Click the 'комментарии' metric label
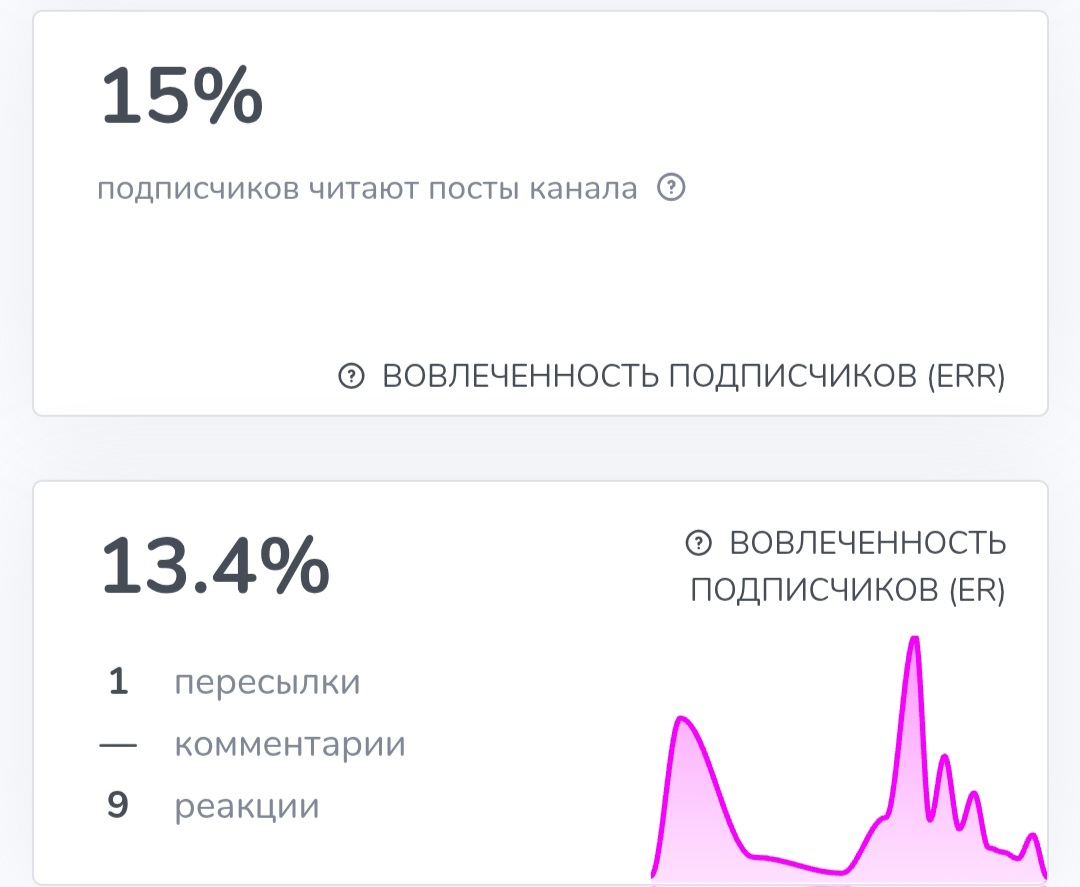Viewport: 1080px width, 887px height. point(290,744)
